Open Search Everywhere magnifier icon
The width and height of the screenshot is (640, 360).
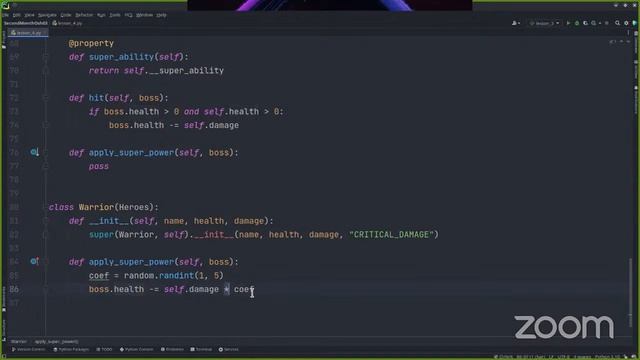[x=618, y=23]
